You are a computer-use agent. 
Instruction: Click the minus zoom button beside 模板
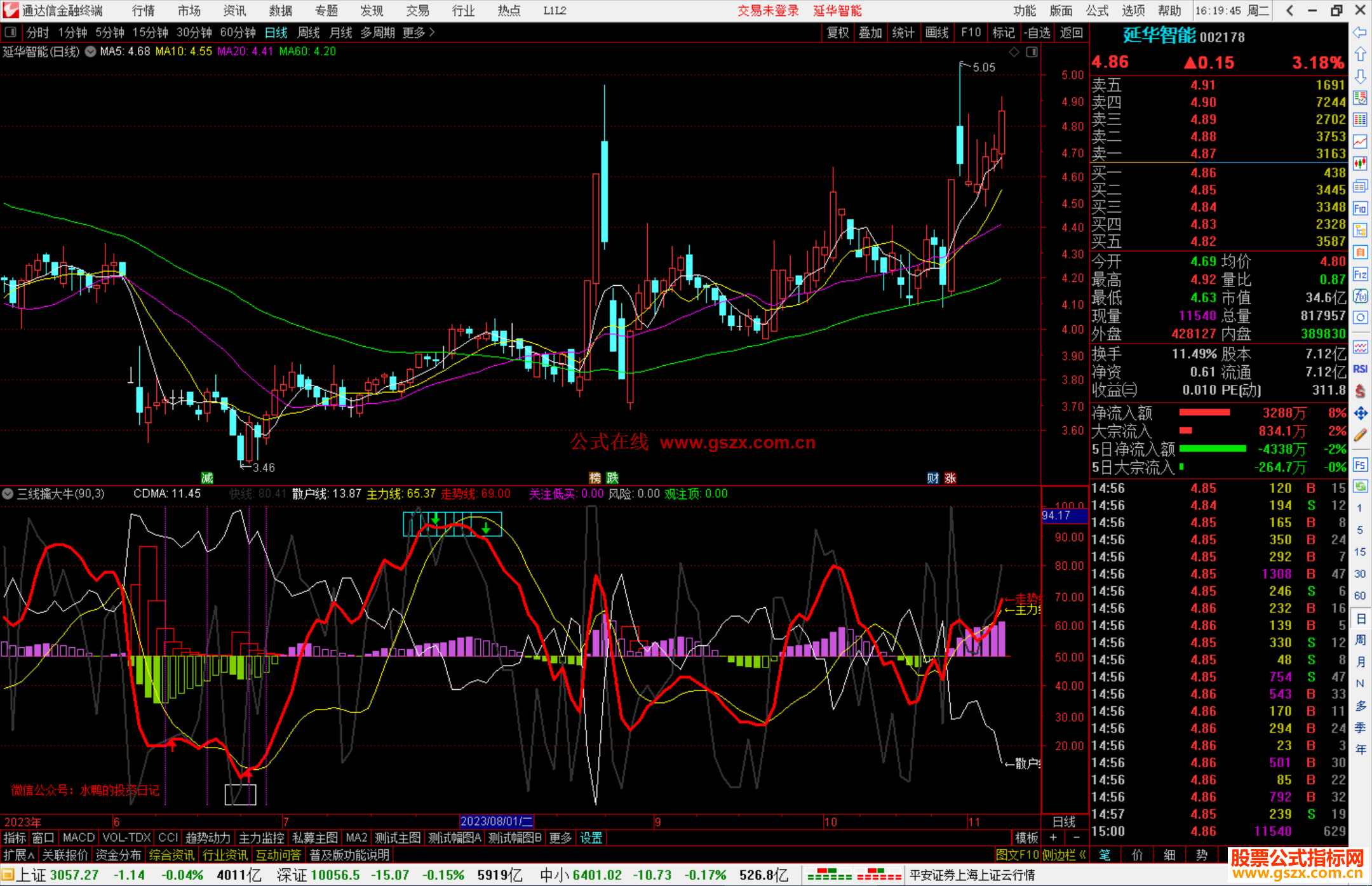pyautogui.click(x=1076, y=838)
